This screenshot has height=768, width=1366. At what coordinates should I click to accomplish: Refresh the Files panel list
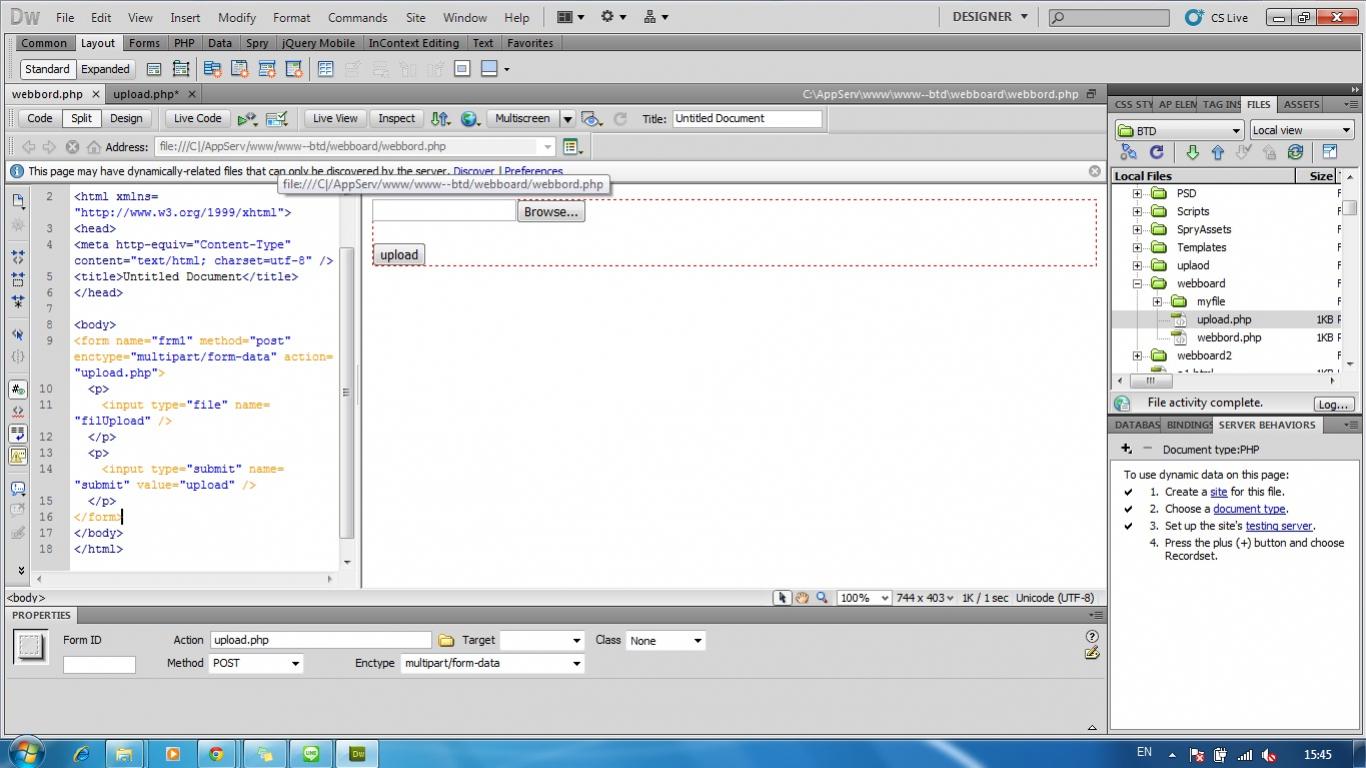click(x=1157, y=152)
